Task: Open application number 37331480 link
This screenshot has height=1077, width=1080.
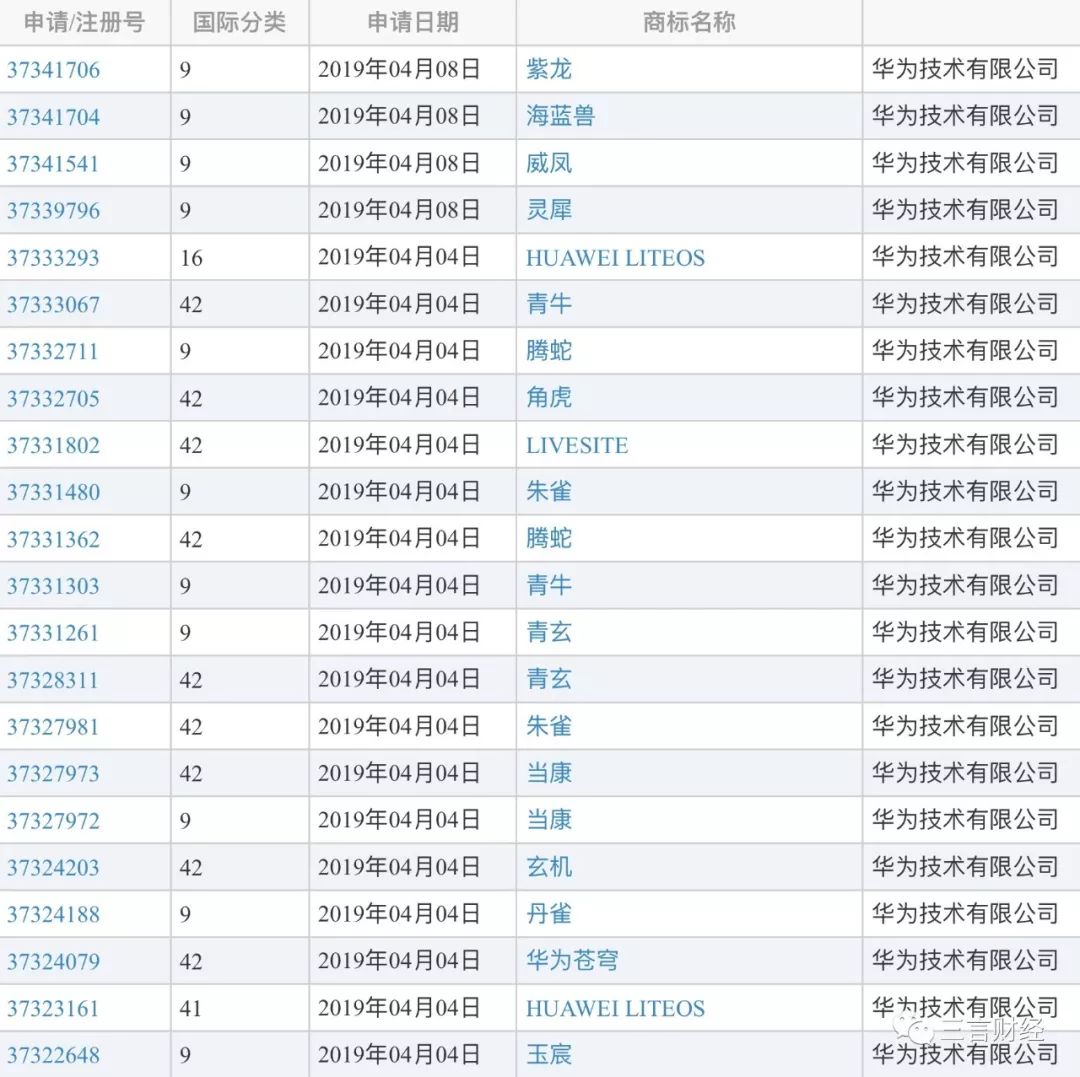Action: point(54,492)
